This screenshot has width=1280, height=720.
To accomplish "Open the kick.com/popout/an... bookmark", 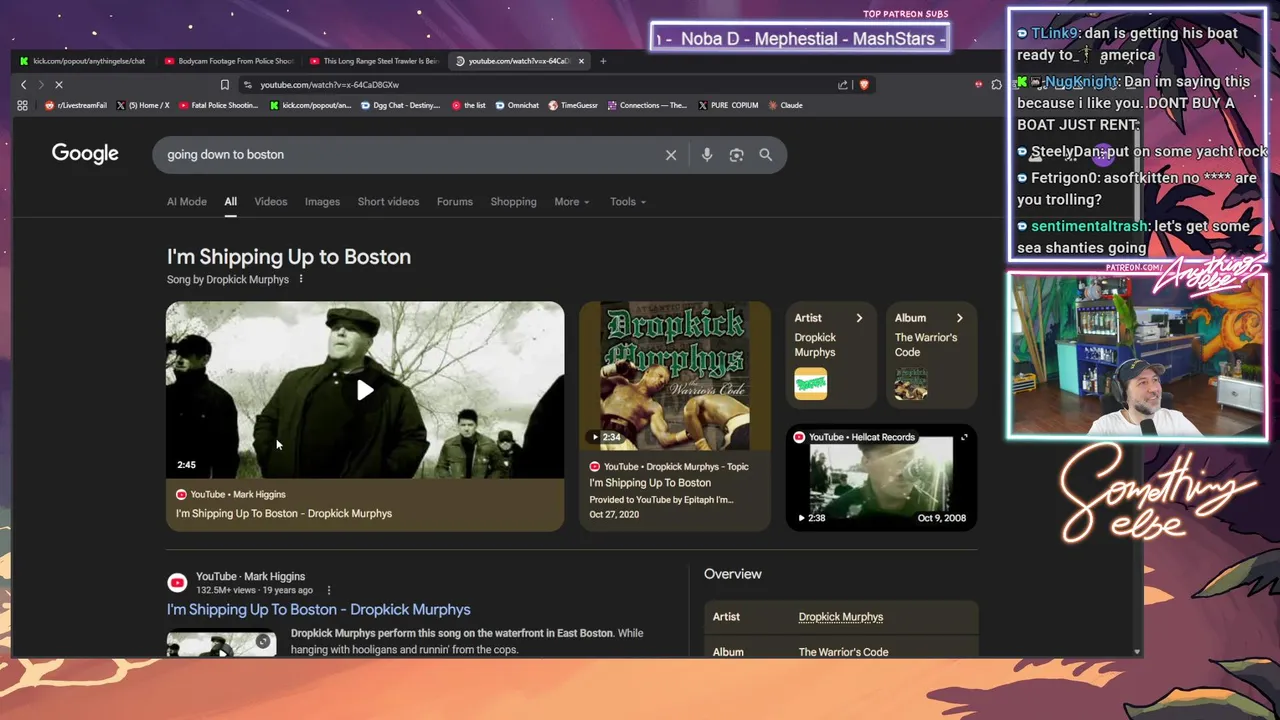I will (311, 105).
